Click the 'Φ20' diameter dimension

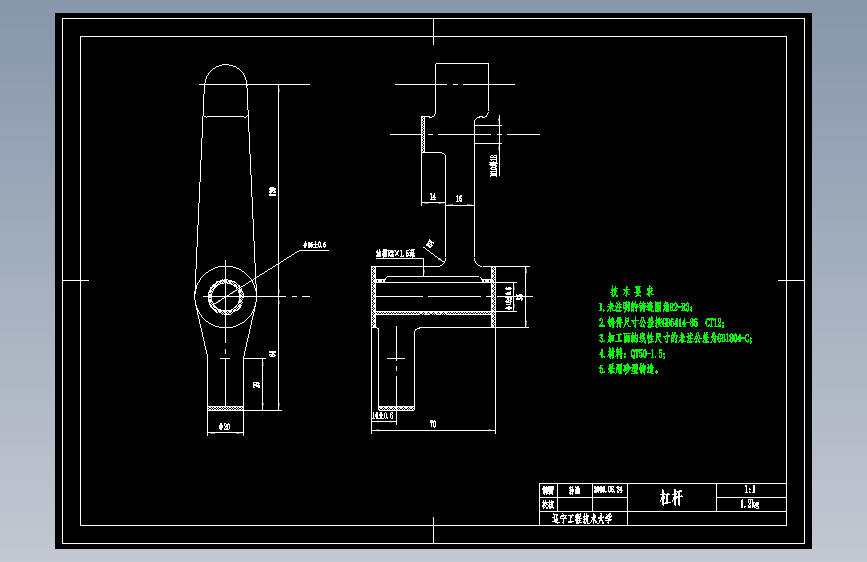224,427
